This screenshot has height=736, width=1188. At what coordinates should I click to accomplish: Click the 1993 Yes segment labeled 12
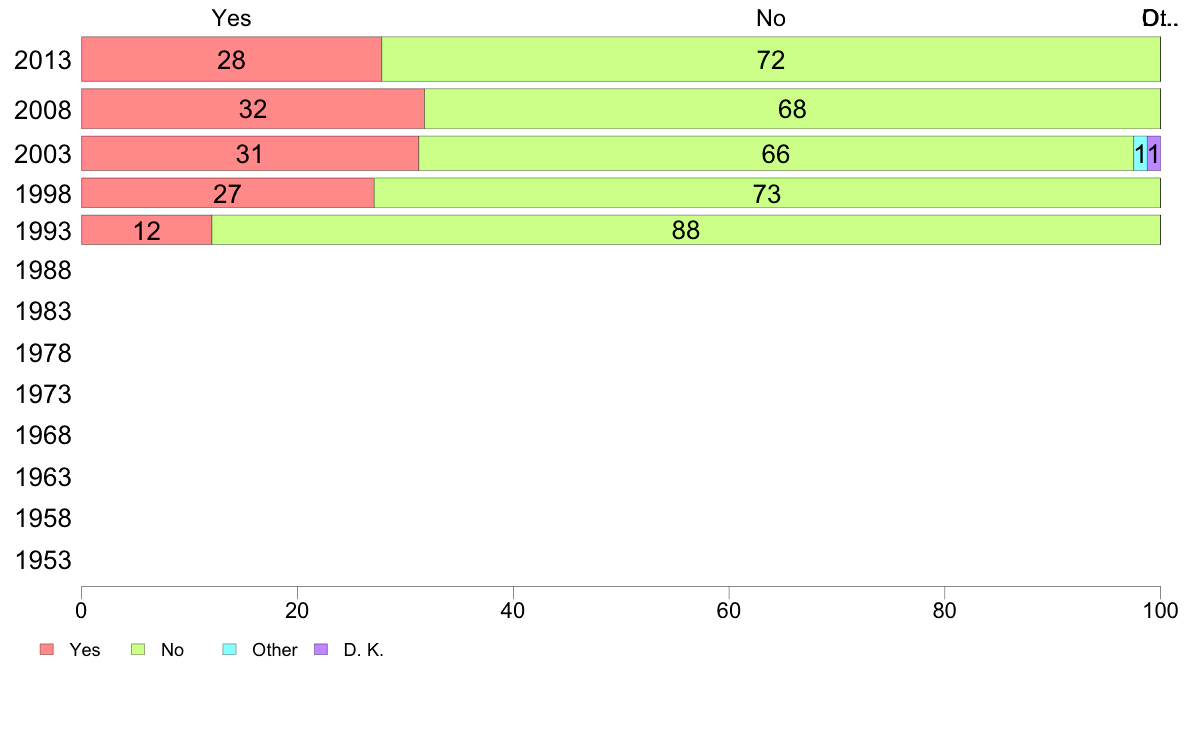tap(146, 230)
